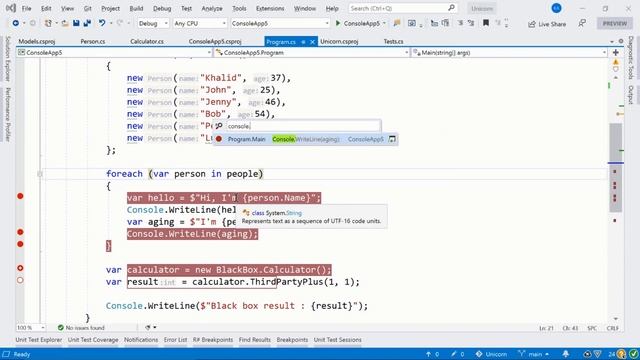Image resolution: width=640 pixels, height=360 pixels.
Task: Toggle hollow breakpoint on result line
Action: 20,280
